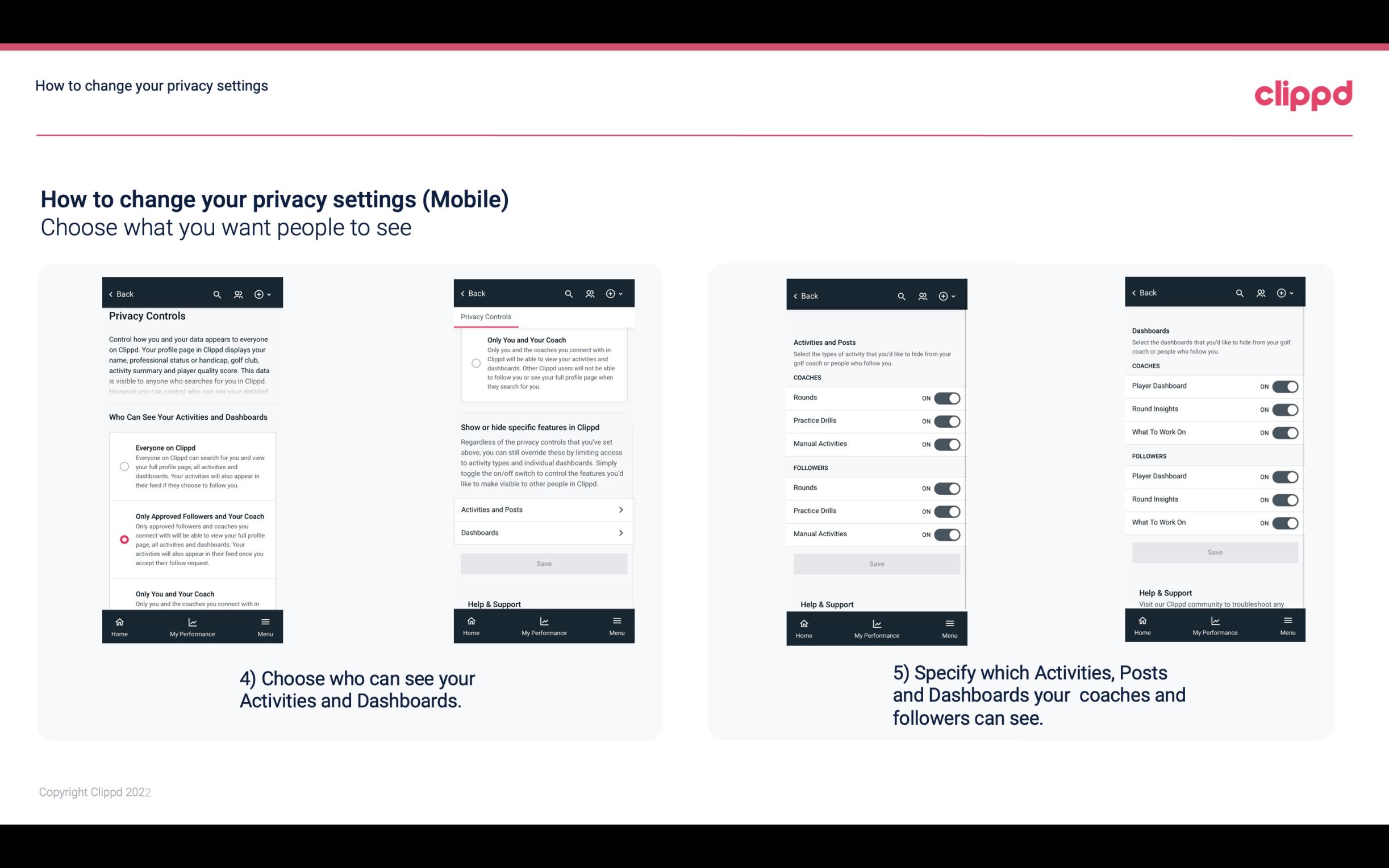Tap the Profile icon in top navigation
This screenshot has width=1389, height=868.
point(238,294)
